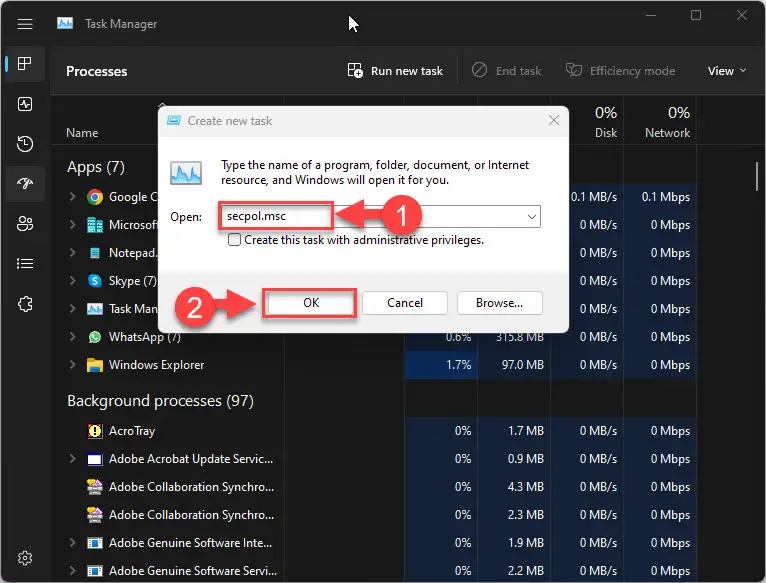Click the Apps (7) group heading
This screenshot has height=583, width=766.
click(x=96, y=167)
